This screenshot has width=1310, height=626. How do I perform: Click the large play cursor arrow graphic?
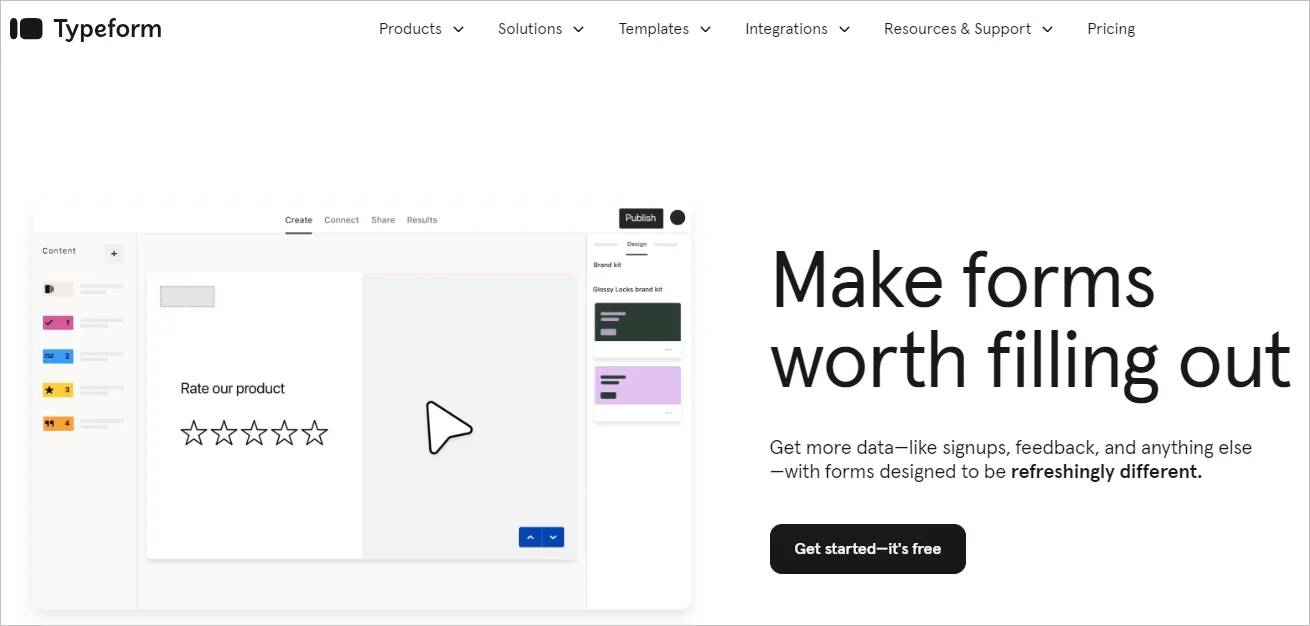pyautogui.click(x=447, y=427)
